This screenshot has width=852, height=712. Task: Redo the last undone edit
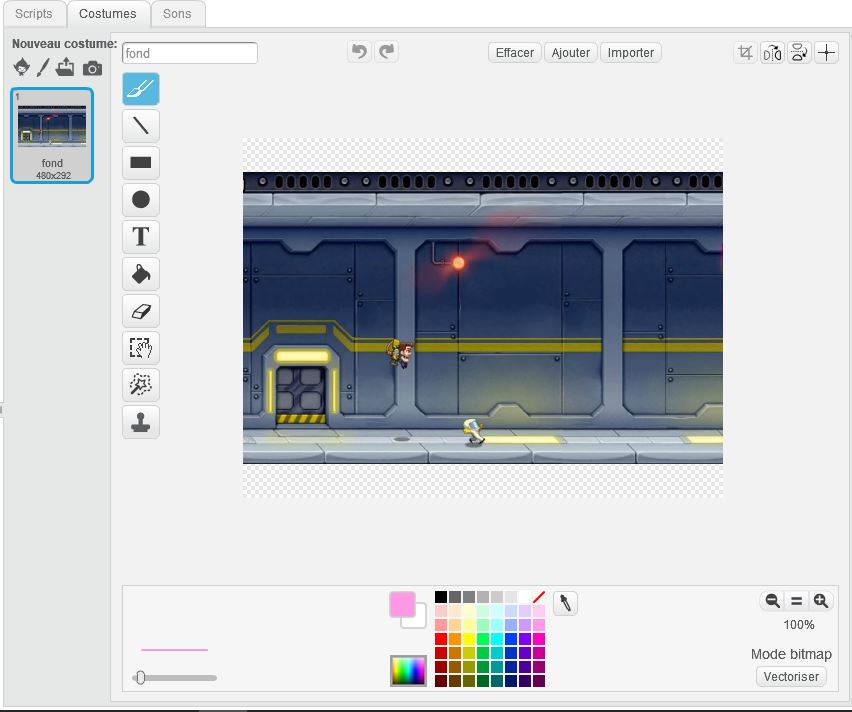pos(386,52)
